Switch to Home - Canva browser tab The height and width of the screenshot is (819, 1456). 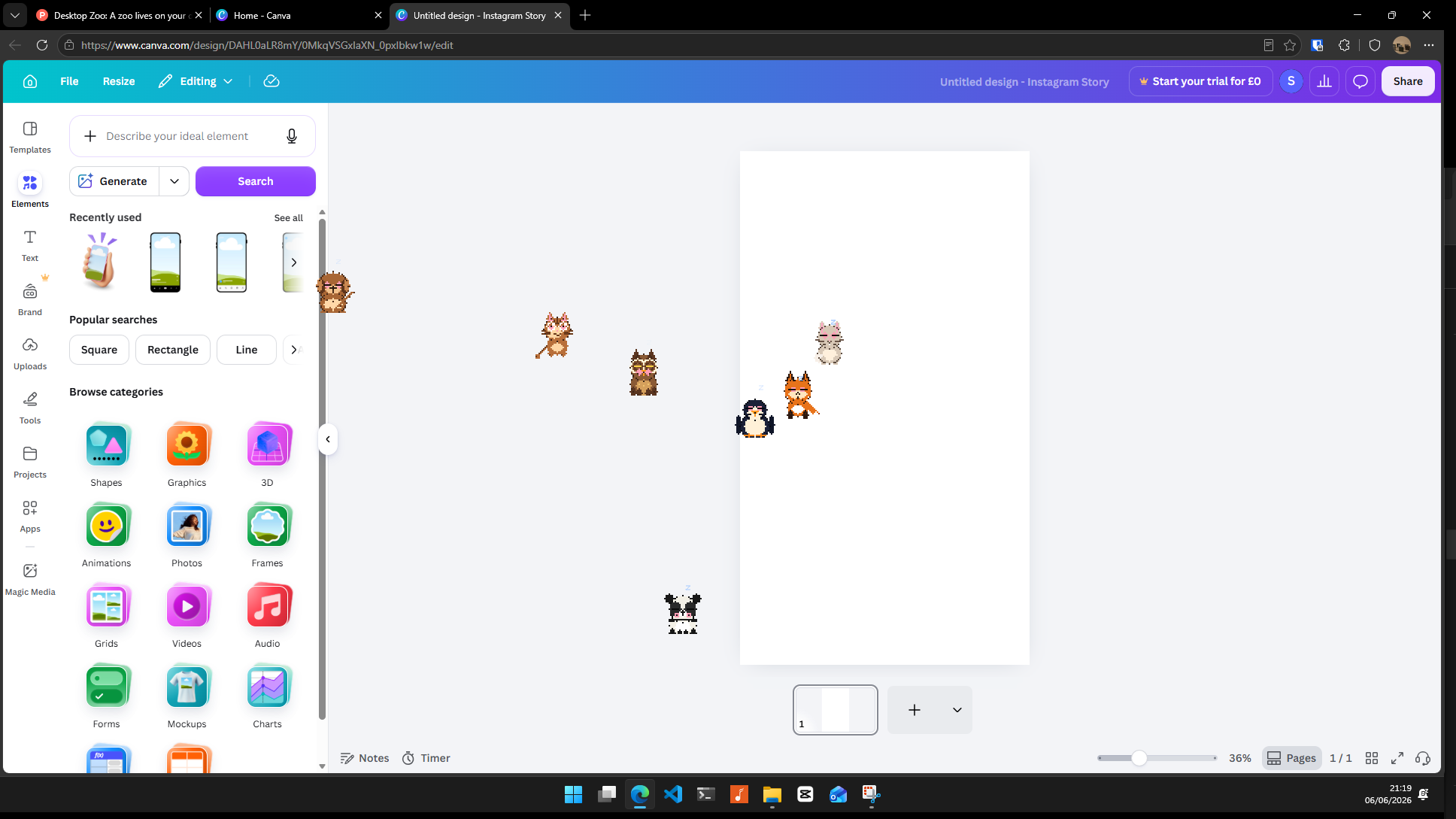pos(297,15)
